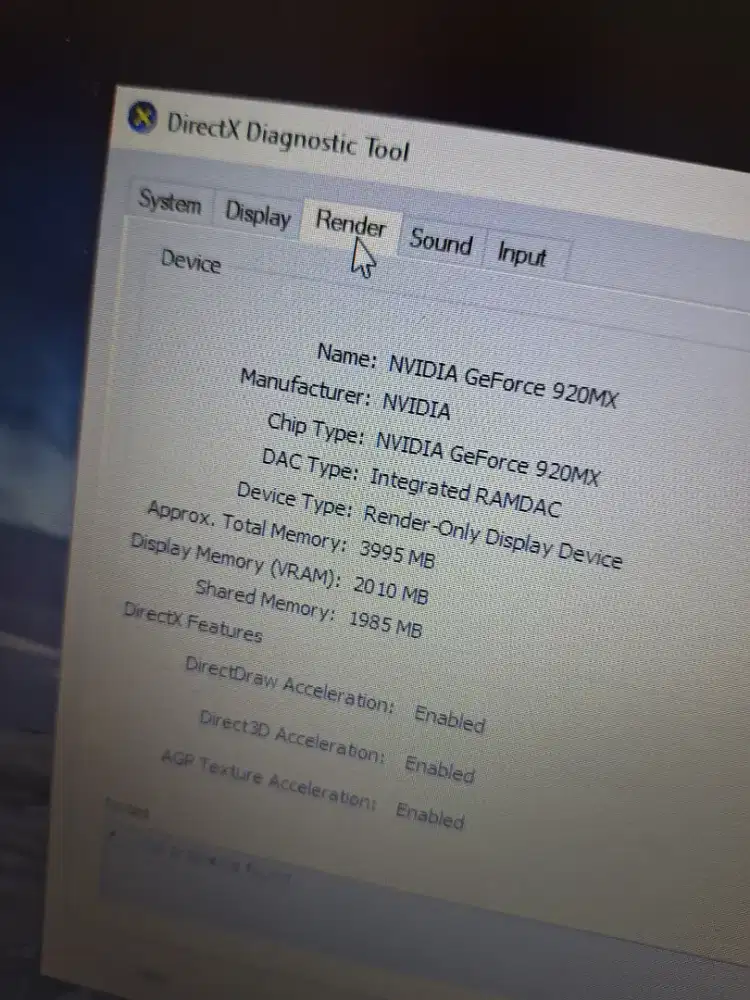Select Direct3D Acceleration Enabled value
Screen dimensions: 750x1000
440,768
